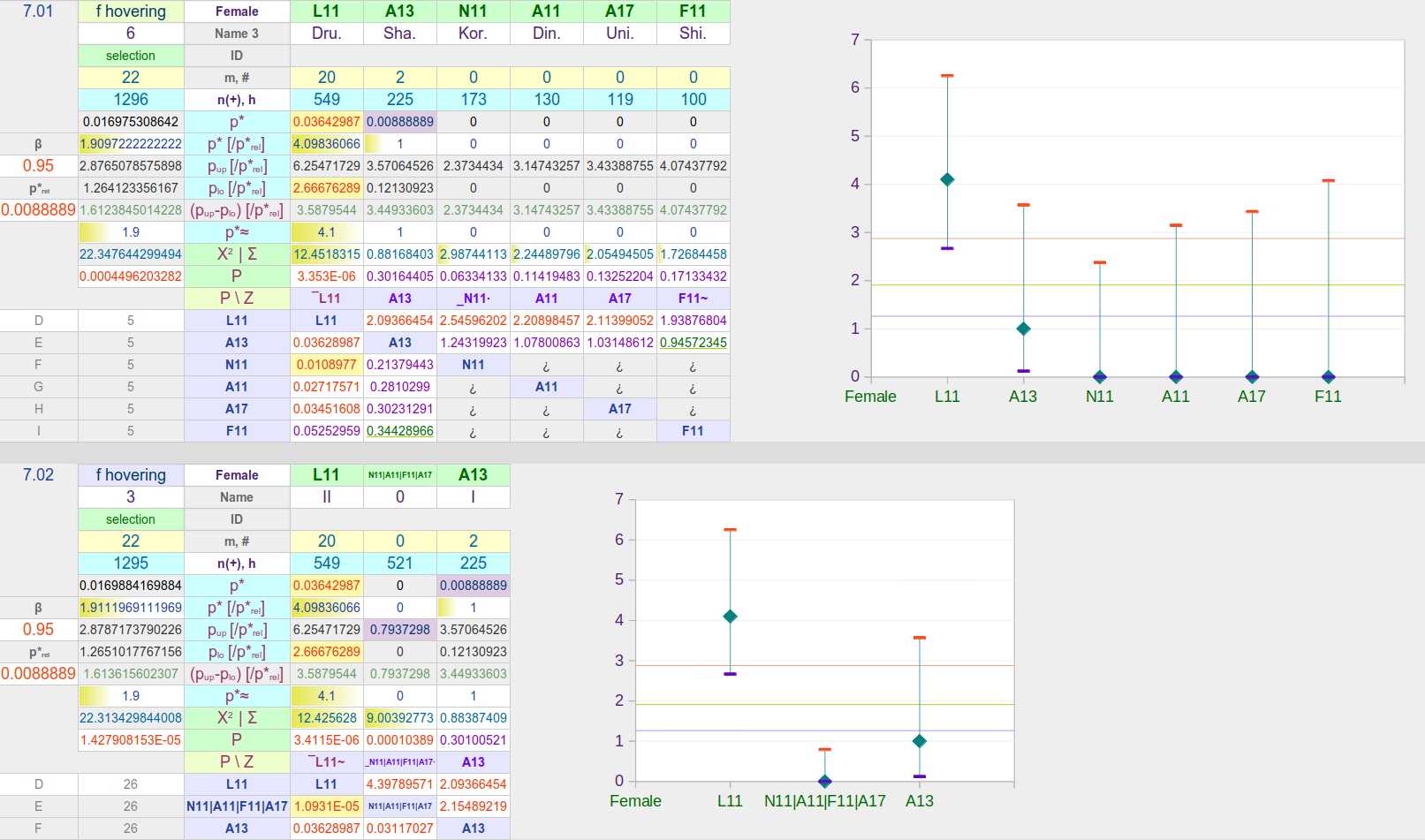The width and height of the screenshot is (1425, 840).
Task: Click the 'Shi.' name cell
Action: [693, 34]
